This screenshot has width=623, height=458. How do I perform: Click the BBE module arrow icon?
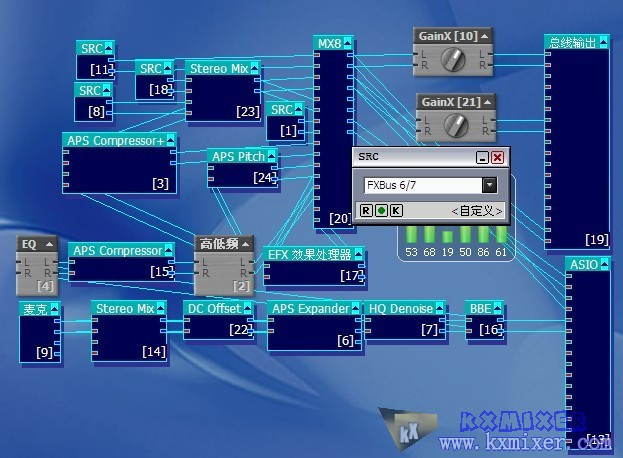coord(498,309)
